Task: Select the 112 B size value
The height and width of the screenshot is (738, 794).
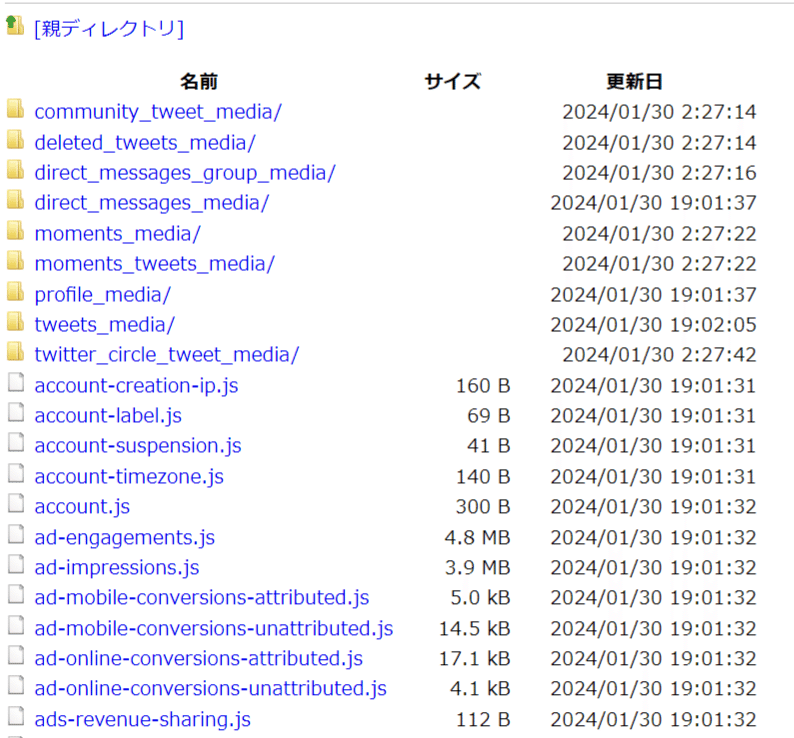Action: pyautogui.click(x=483, y=719)
